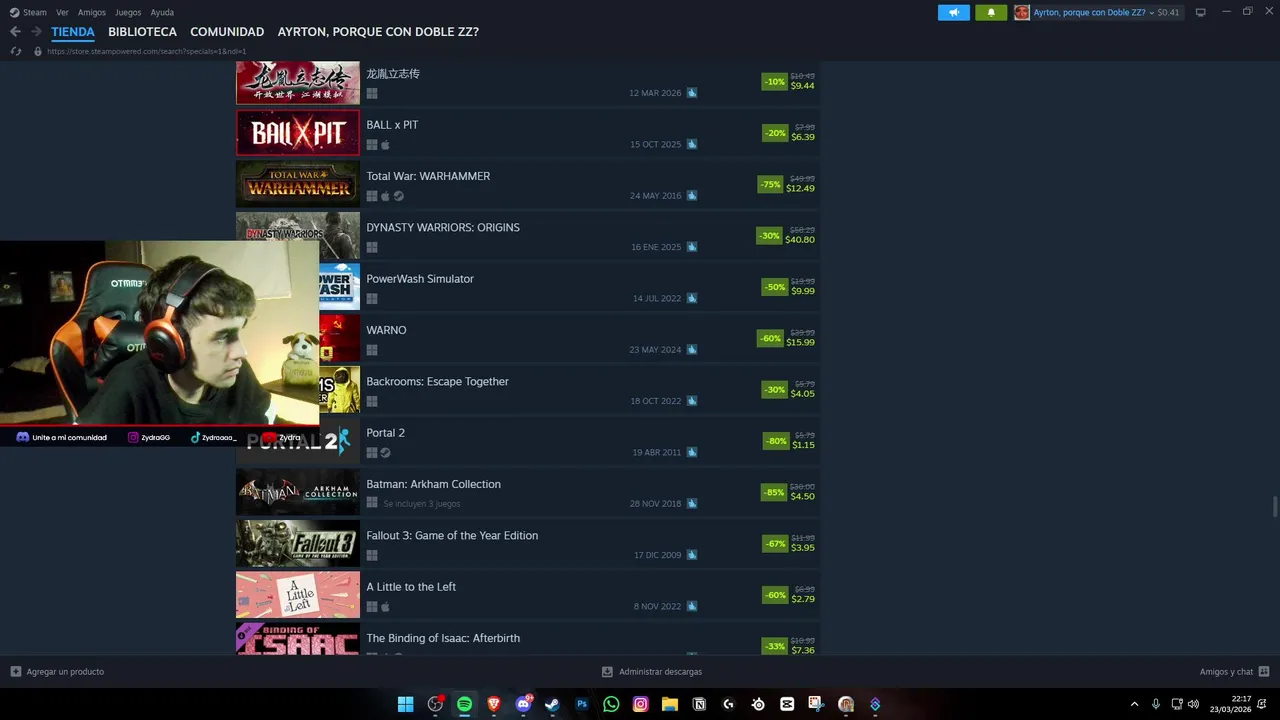Open Brave browser from the taskbar
1280x720 pixels.
493,704
